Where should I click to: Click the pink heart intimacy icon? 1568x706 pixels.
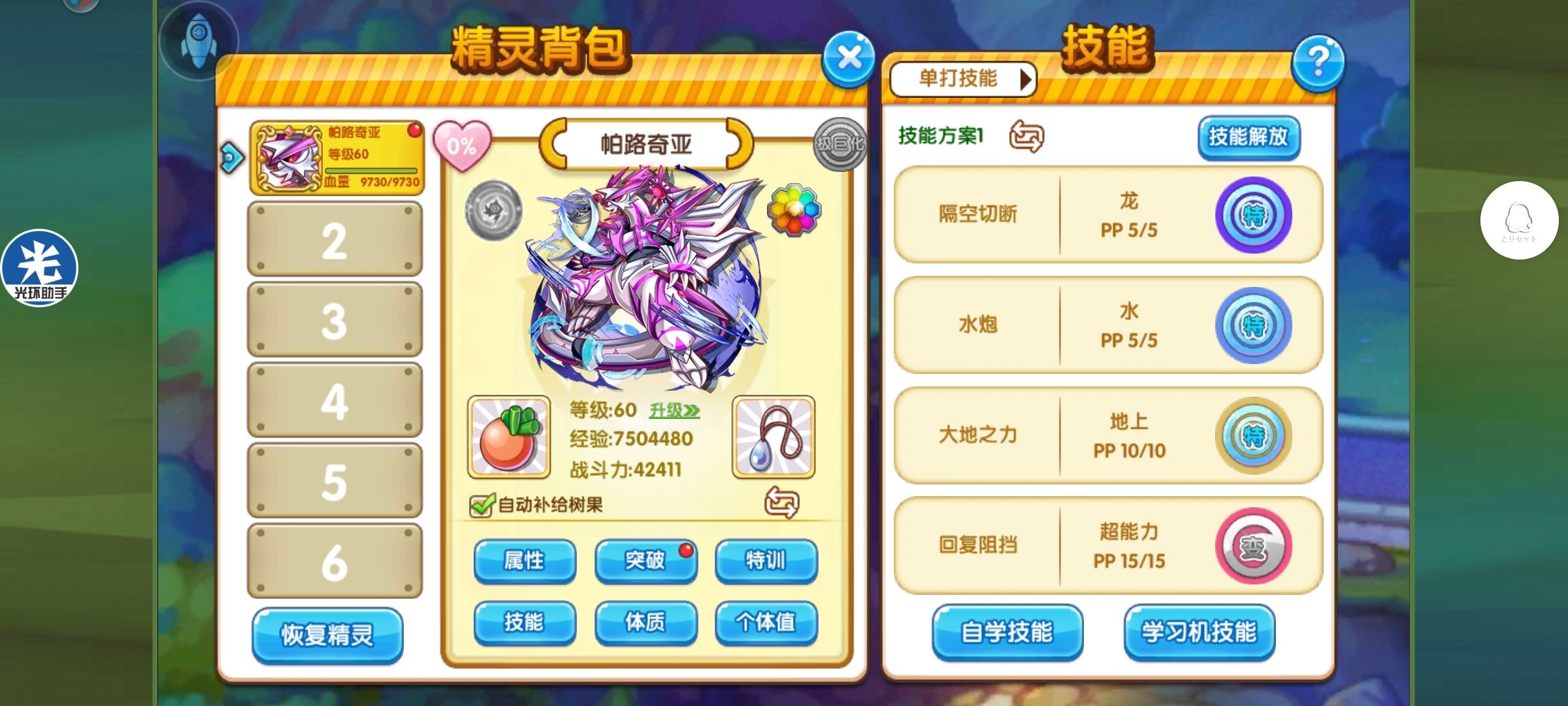[x=462, y=146]
